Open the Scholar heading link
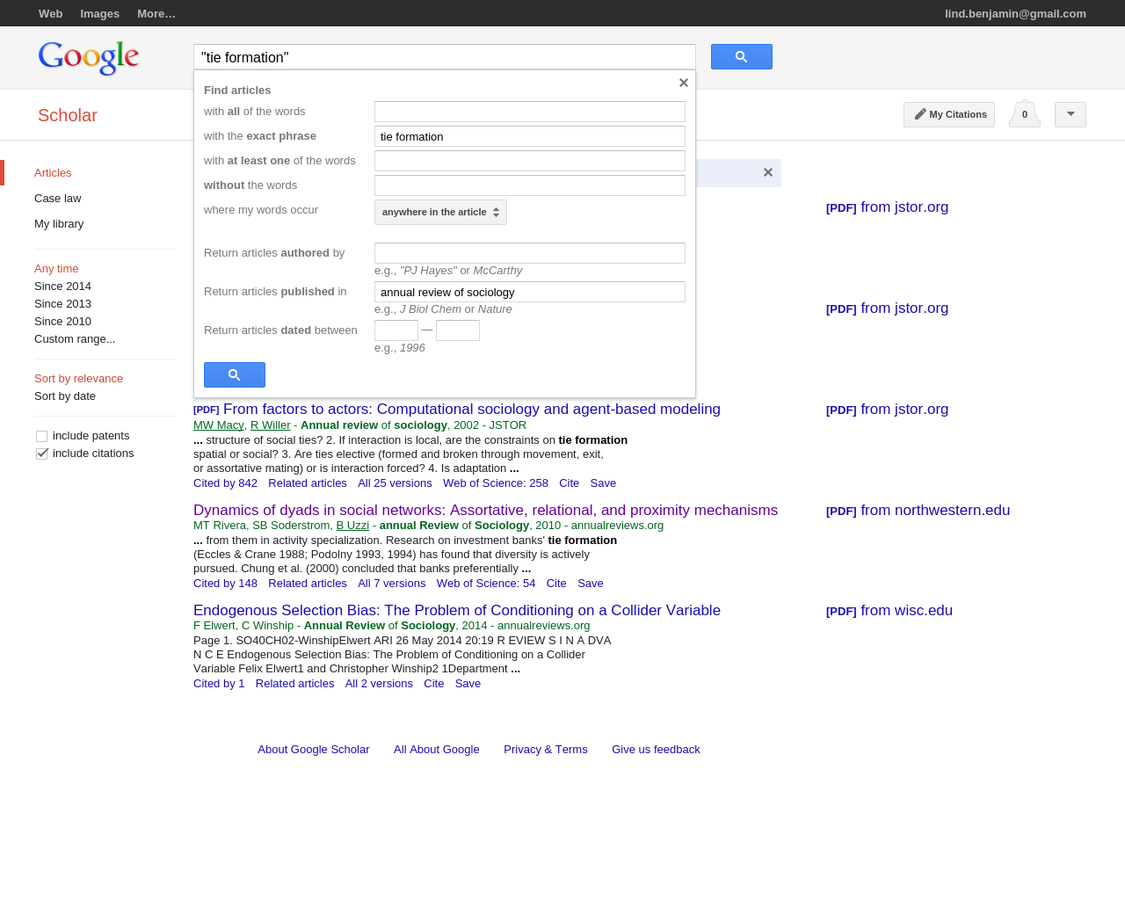This screenshot has width=1125, height=900. 67,115
